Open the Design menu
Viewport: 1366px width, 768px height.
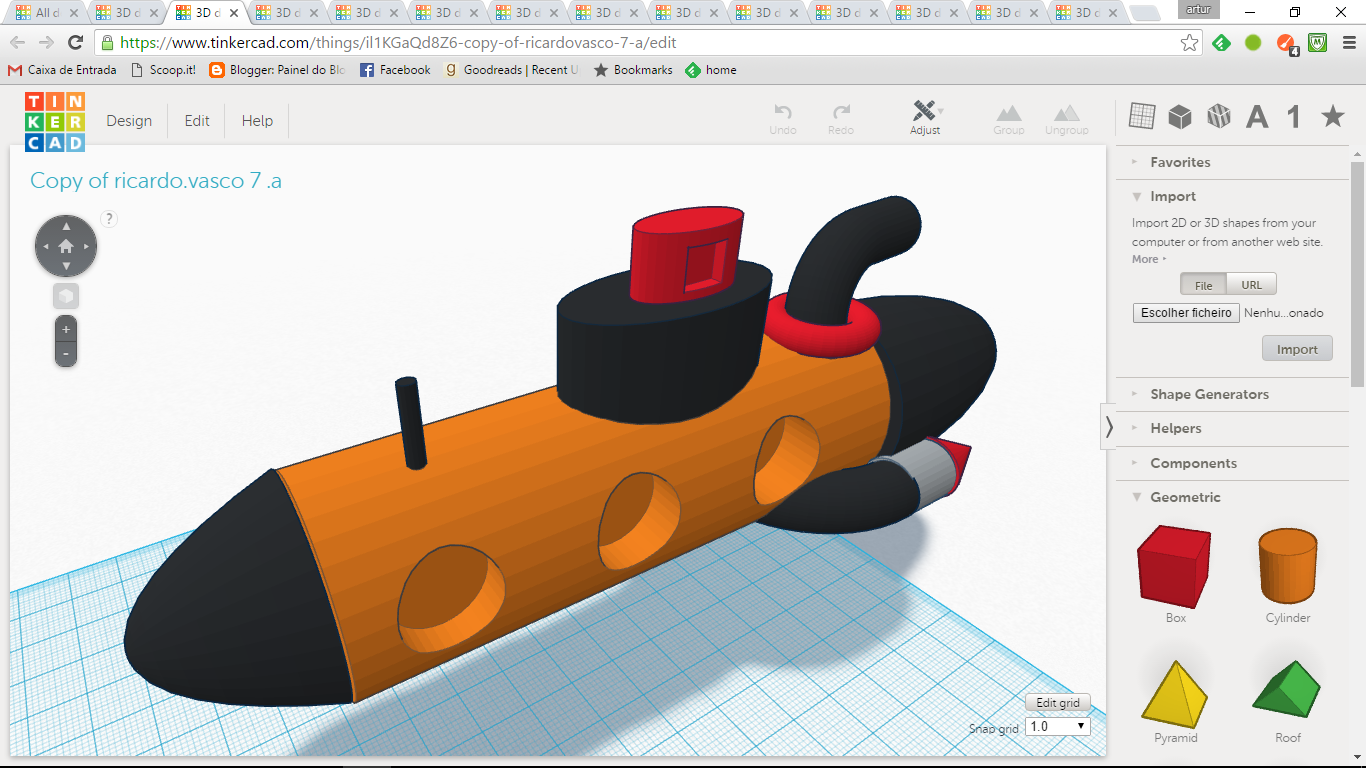coord(129,121)
